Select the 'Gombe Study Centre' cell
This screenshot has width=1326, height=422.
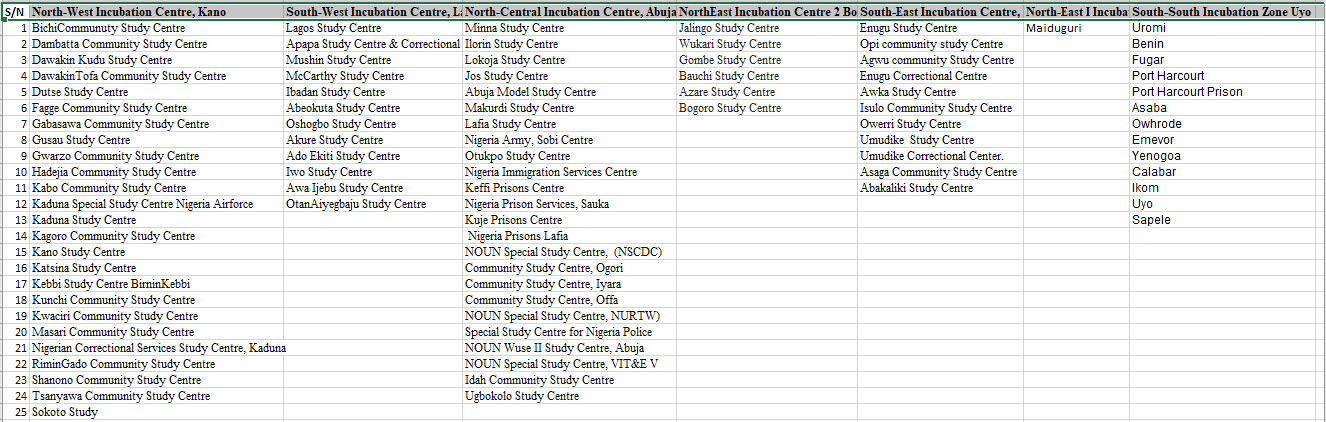coord(767,60)
